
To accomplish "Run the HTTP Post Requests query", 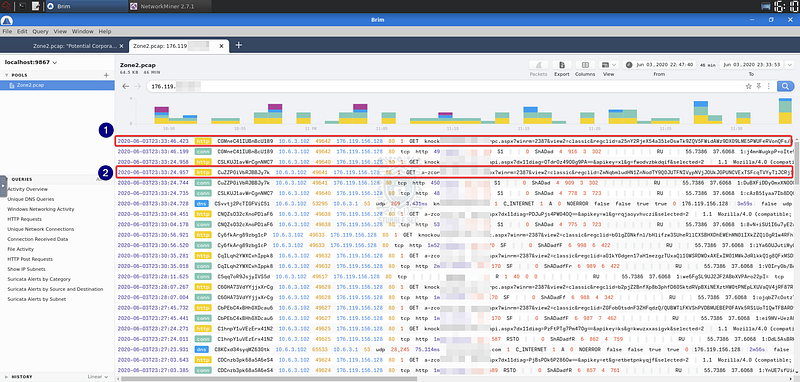I will click(30, 259).
